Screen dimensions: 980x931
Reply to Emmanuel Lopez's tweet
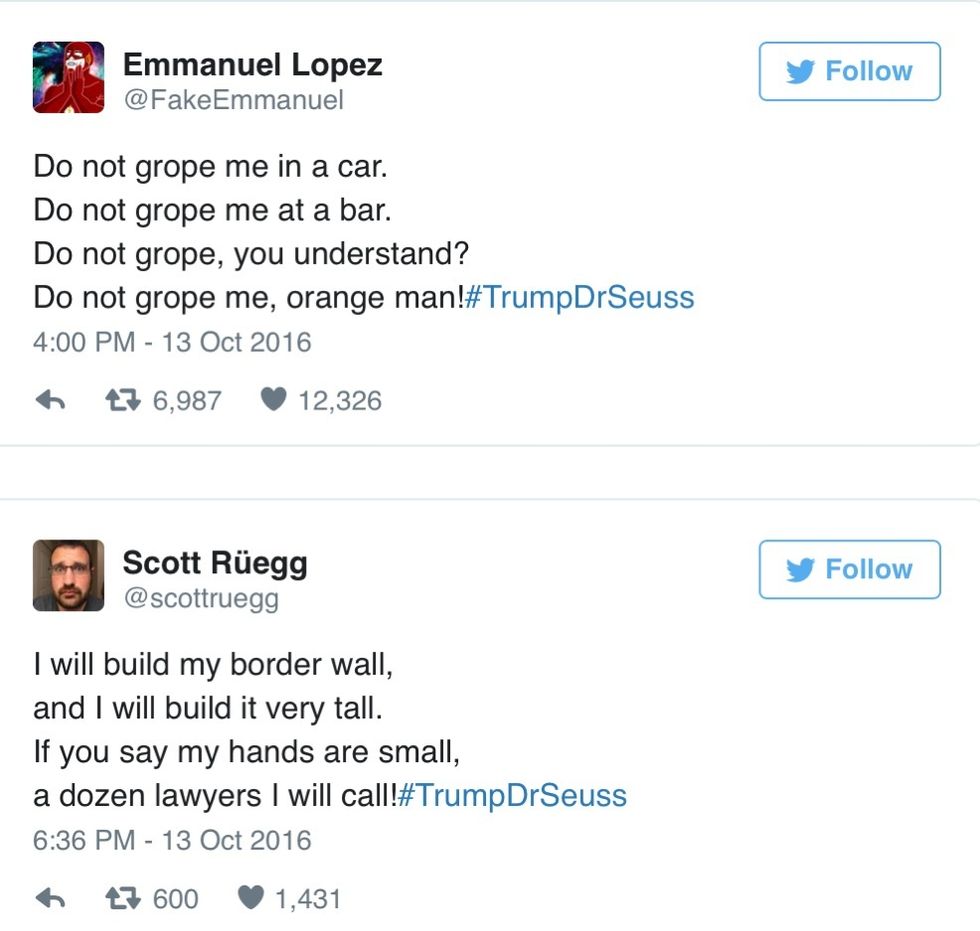50,401
